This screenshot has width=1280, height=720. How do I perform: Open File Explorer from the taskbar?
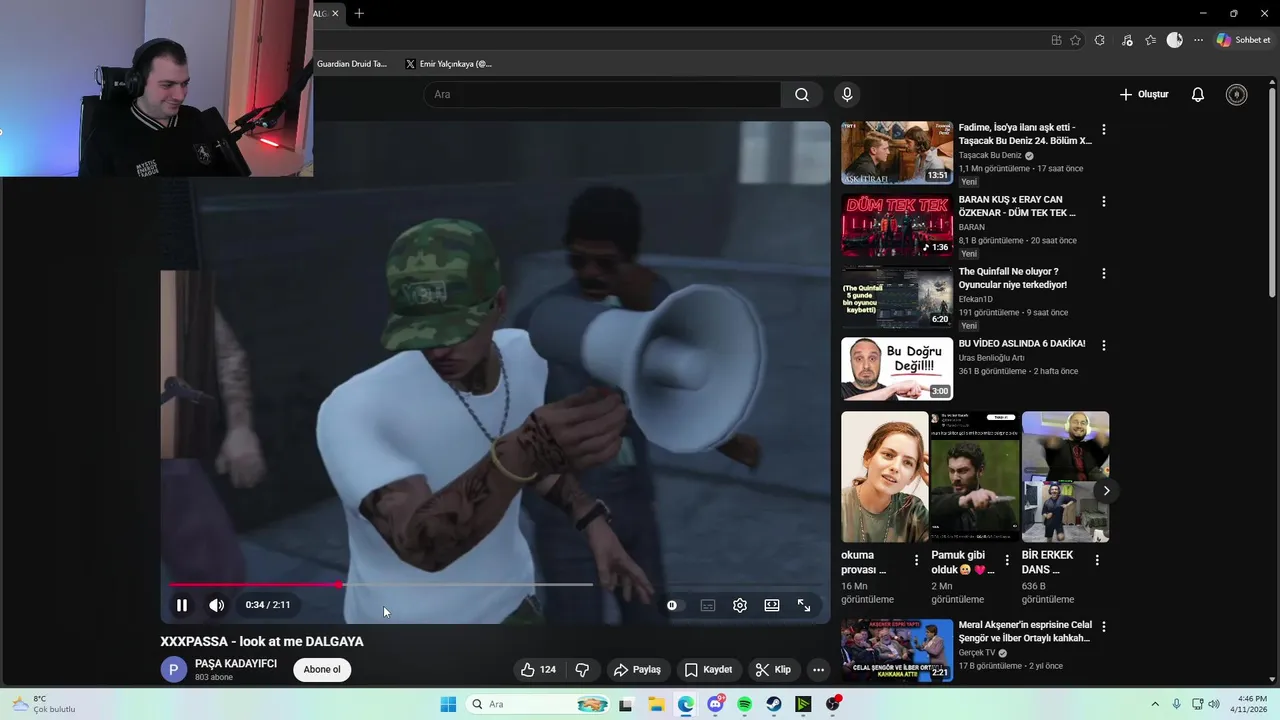click(x=656, y=704)
